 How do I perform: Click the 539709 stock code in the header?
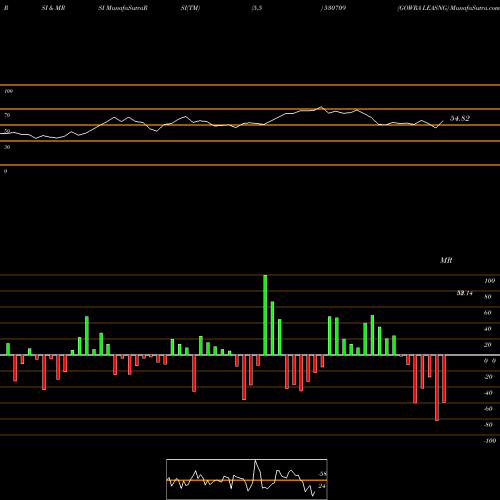click(x=334, y=8)
